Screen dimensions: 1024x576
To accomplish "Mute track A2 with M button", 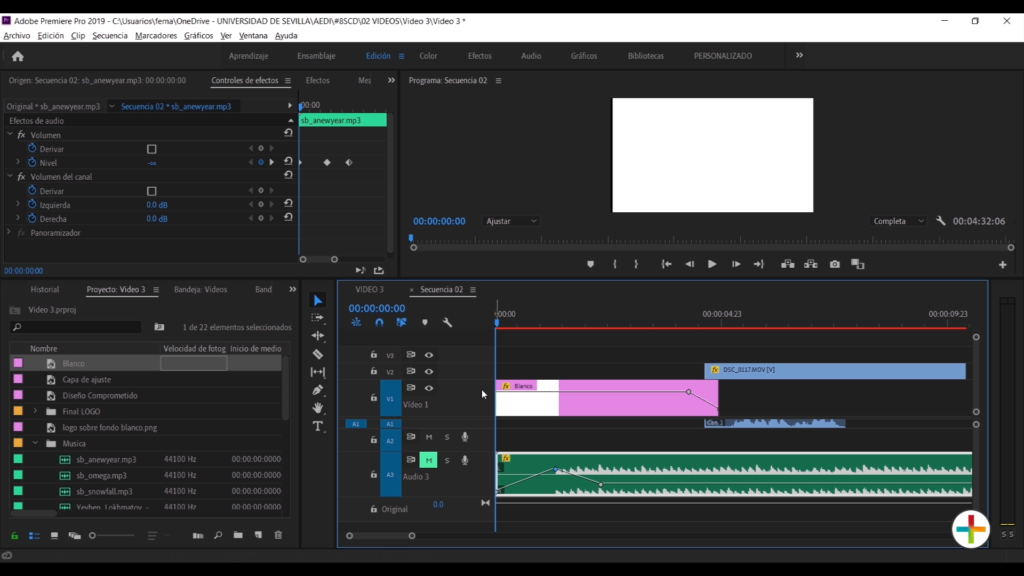I will (429, 437).
